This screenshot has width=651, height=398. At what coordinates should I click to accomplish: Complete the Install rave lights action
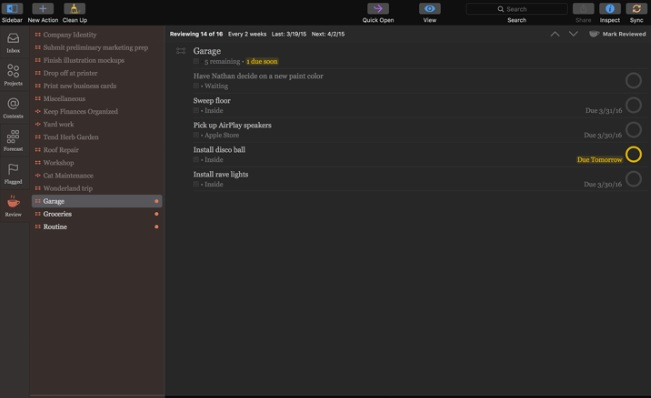click(x=633, y=179)
